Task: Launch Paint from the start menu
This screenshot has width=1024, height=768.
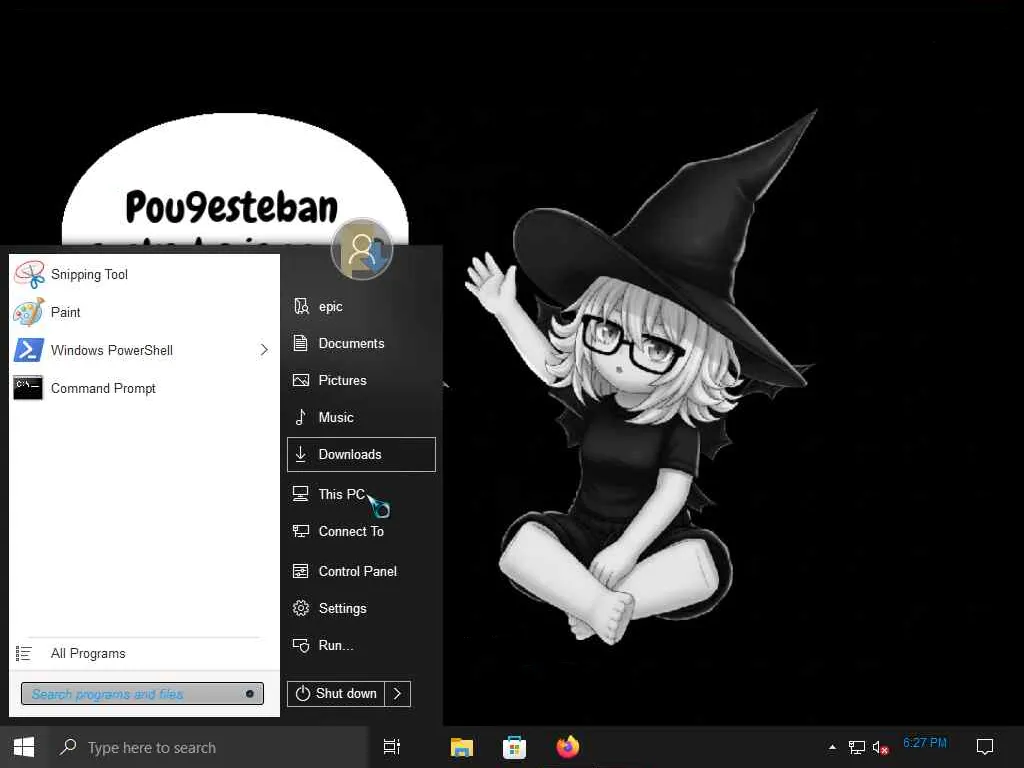Action: pyautogui.click(x=144, y=312)
